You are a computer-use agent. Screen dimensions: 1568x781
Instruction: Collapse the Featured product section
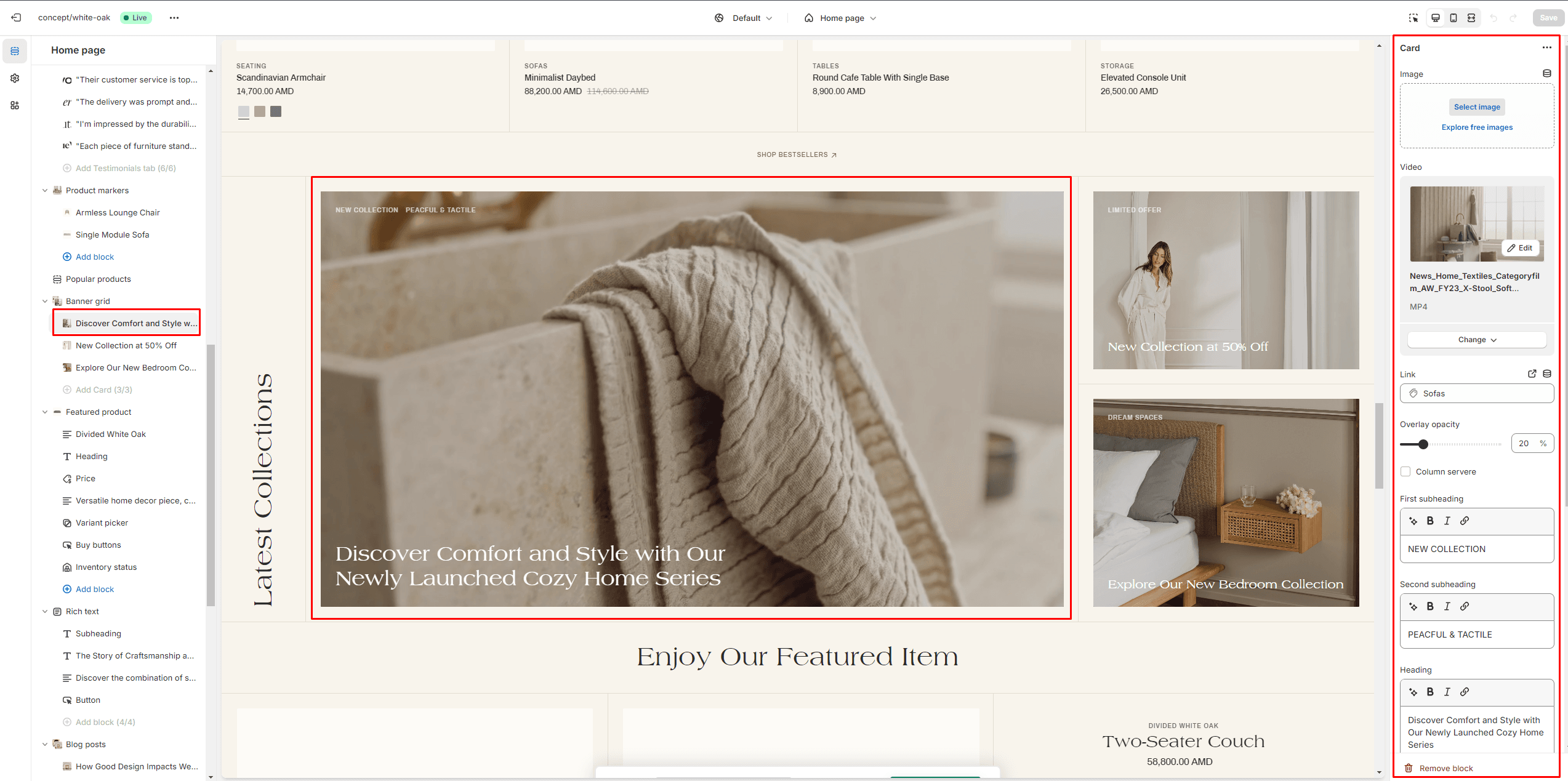45,412
